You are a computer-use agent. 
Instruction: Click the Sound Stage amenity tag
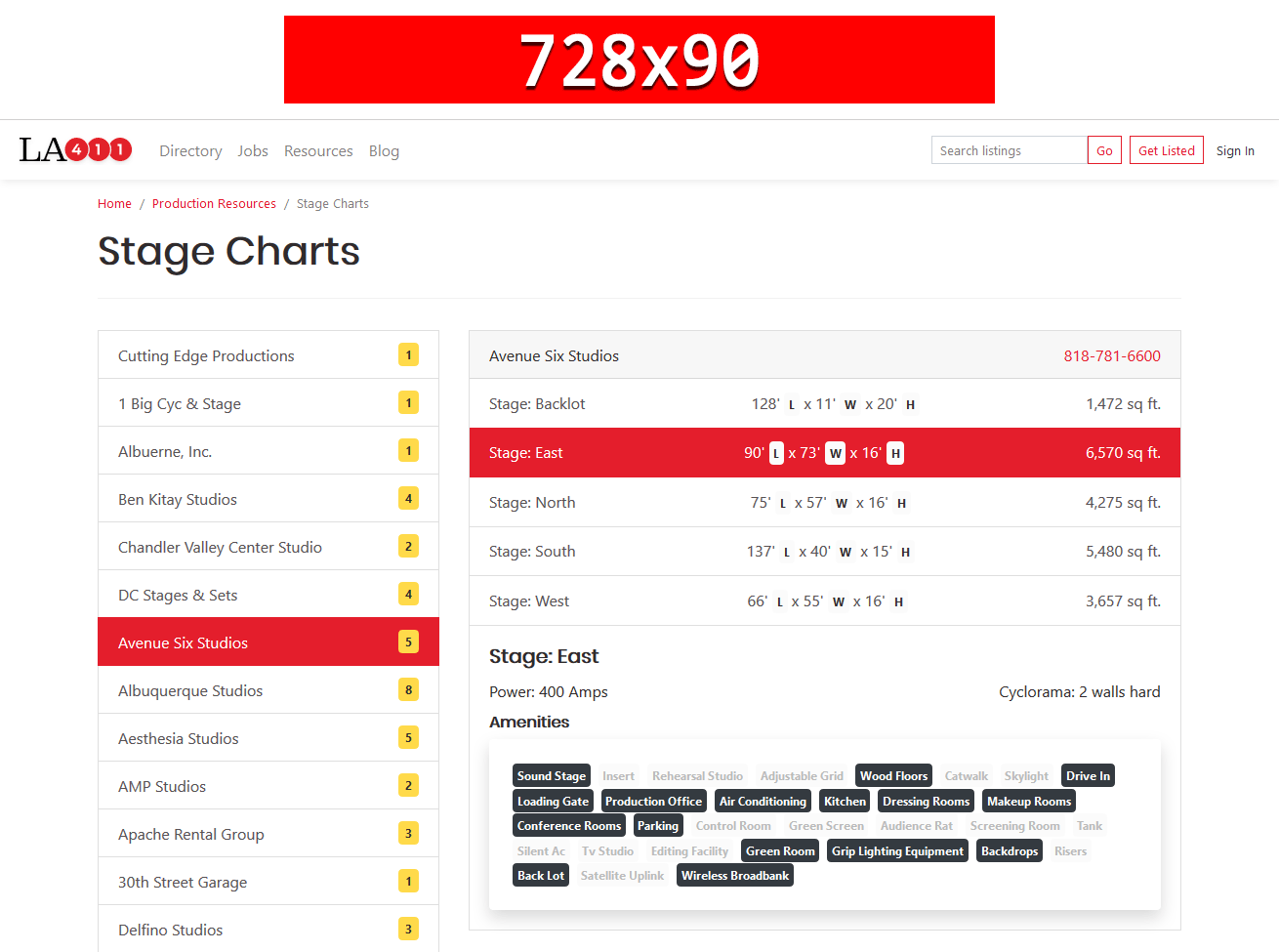(552, 775)
